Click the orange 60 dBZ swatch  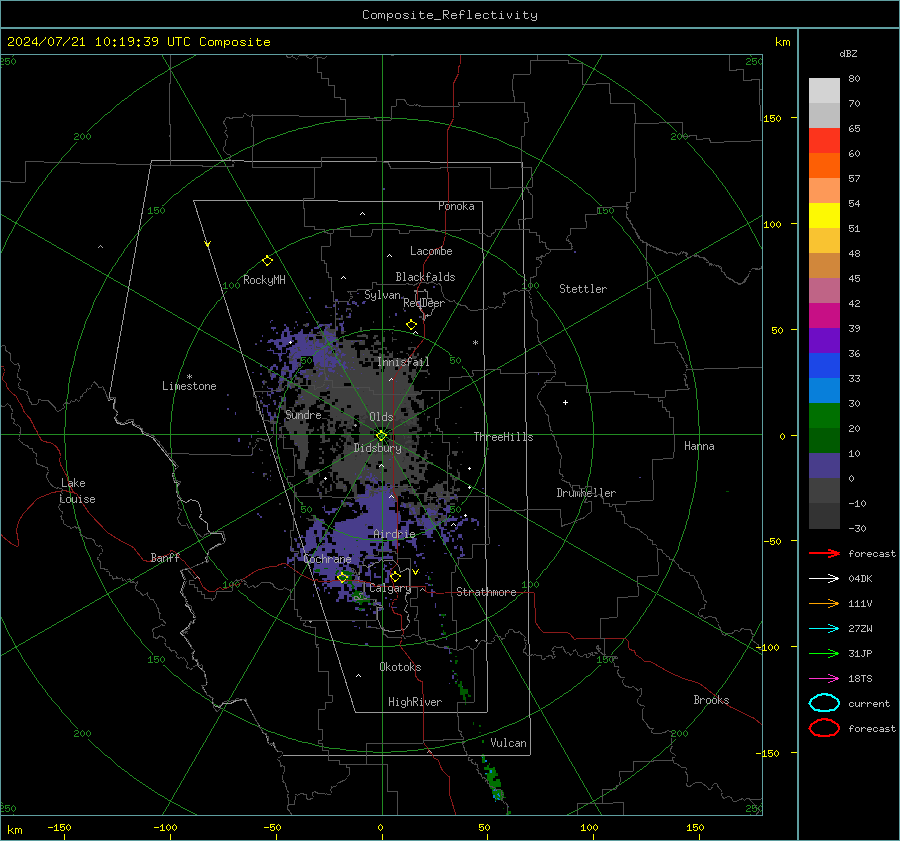coord(824,165)
